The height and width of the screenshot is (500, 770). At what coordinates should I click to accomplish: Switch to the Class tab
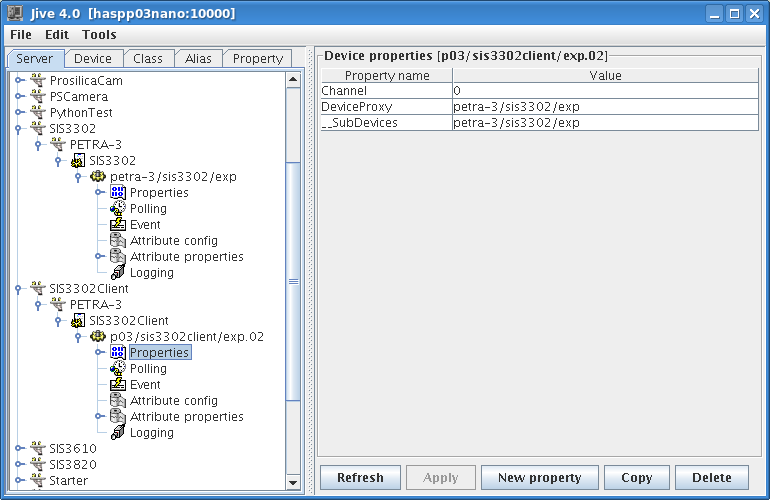(x=148, y=58)
